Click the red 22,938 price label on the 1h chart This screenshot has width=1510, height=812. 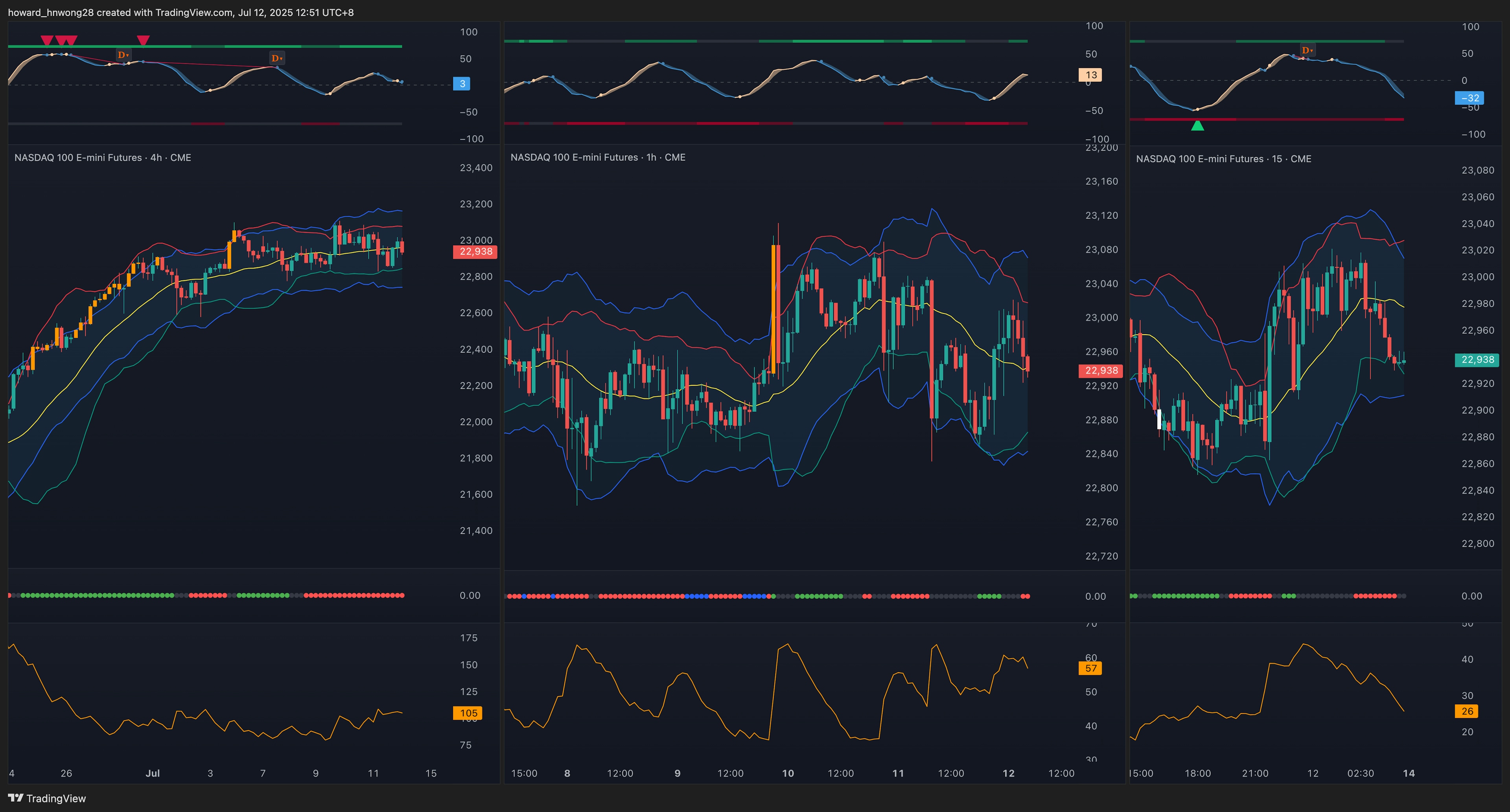point(1101,371)
